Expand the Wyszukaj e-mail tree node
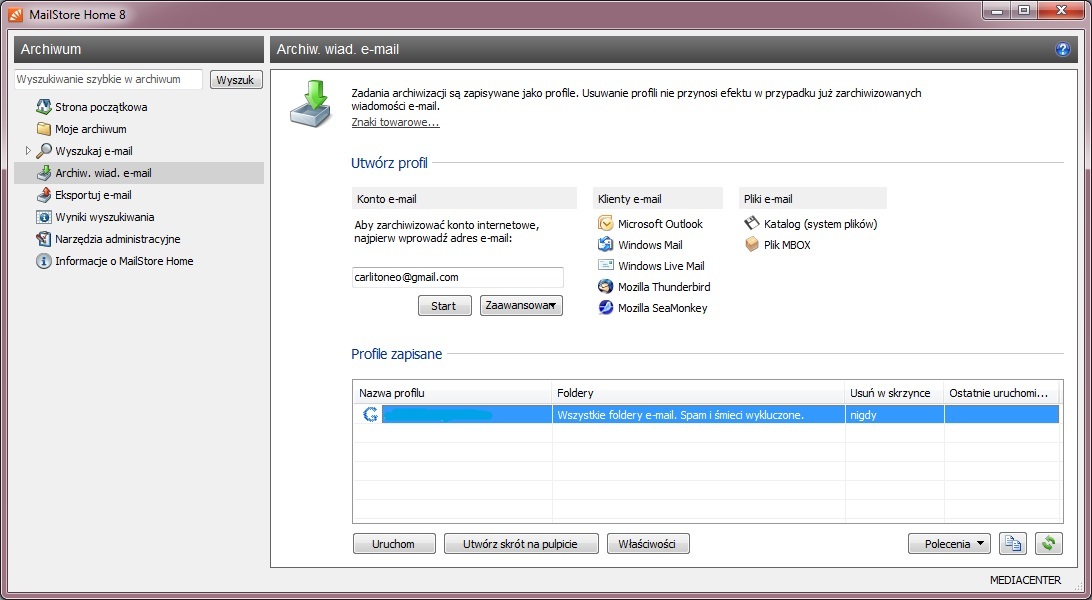Screen dimensions: 1092x600 pyautogui.click(x=28, y=150)
